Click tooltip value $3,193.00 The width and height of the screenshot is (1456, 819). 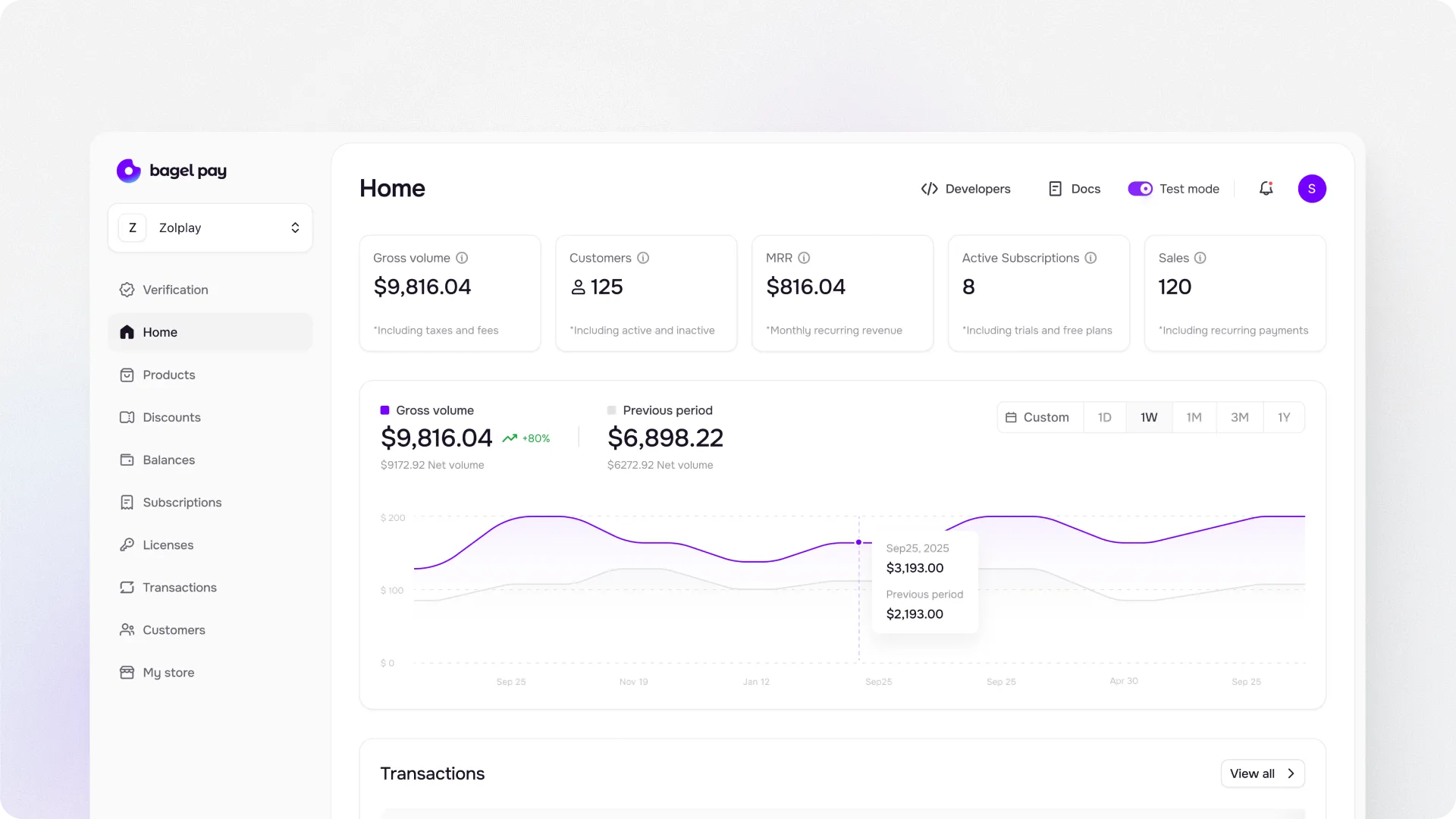pyautogui.click(x=915, y=568)
